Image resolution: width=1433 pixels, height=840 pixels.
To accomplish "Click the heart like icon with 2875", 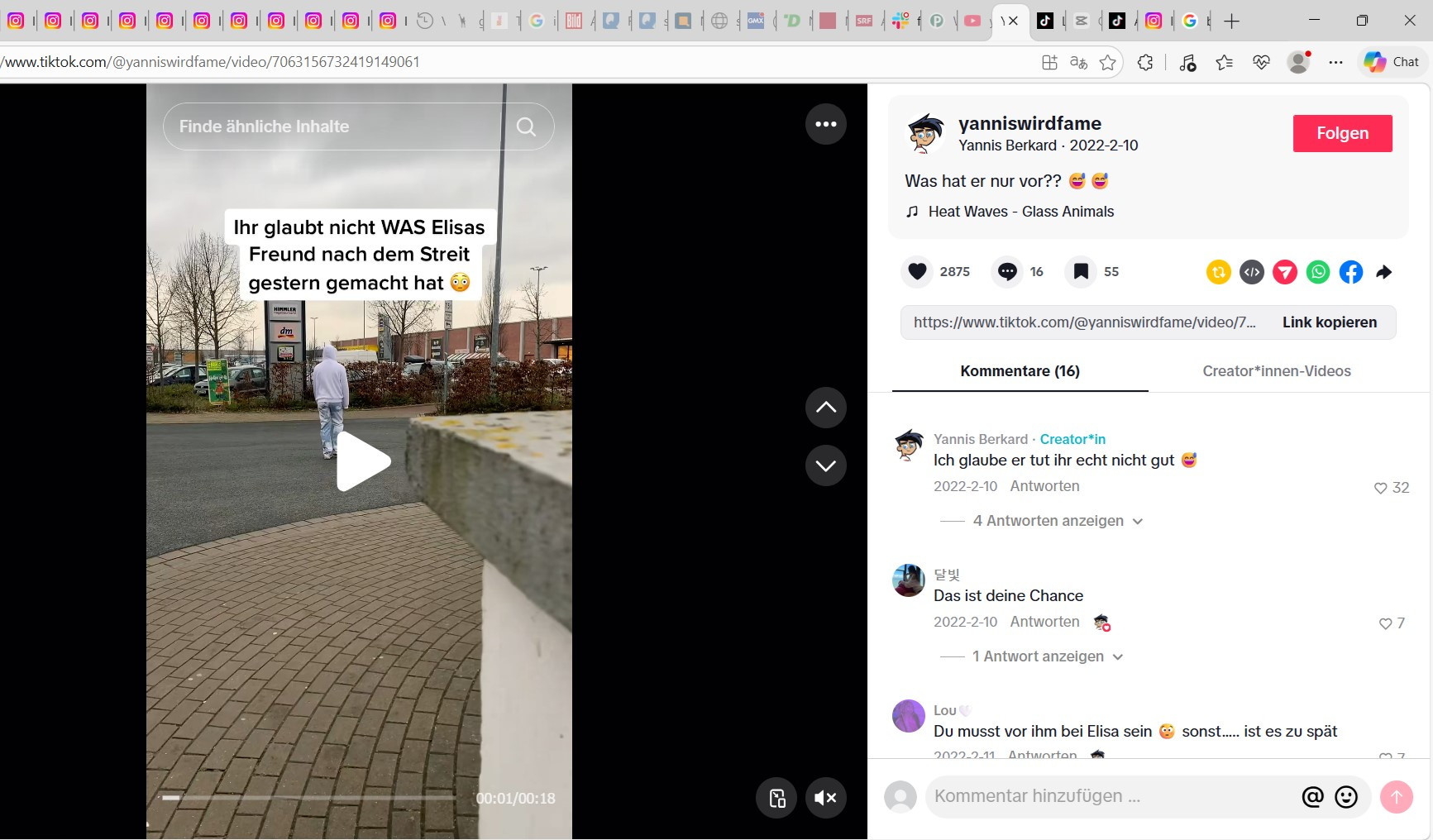I will pyautogui.click(x=917, y=272).
